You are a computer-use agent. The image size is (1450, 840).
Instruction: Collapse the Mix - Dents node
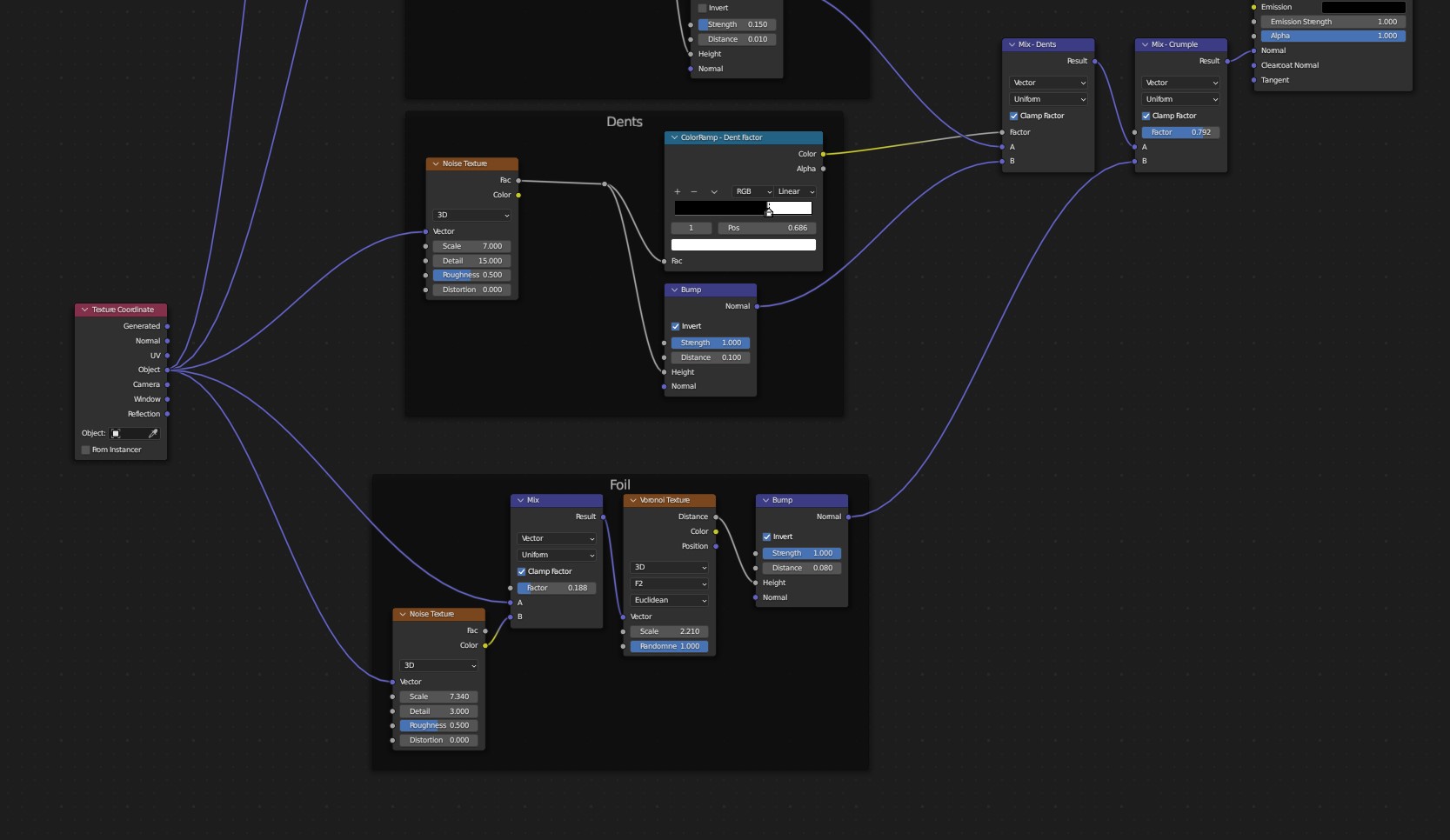[1011, 44]
